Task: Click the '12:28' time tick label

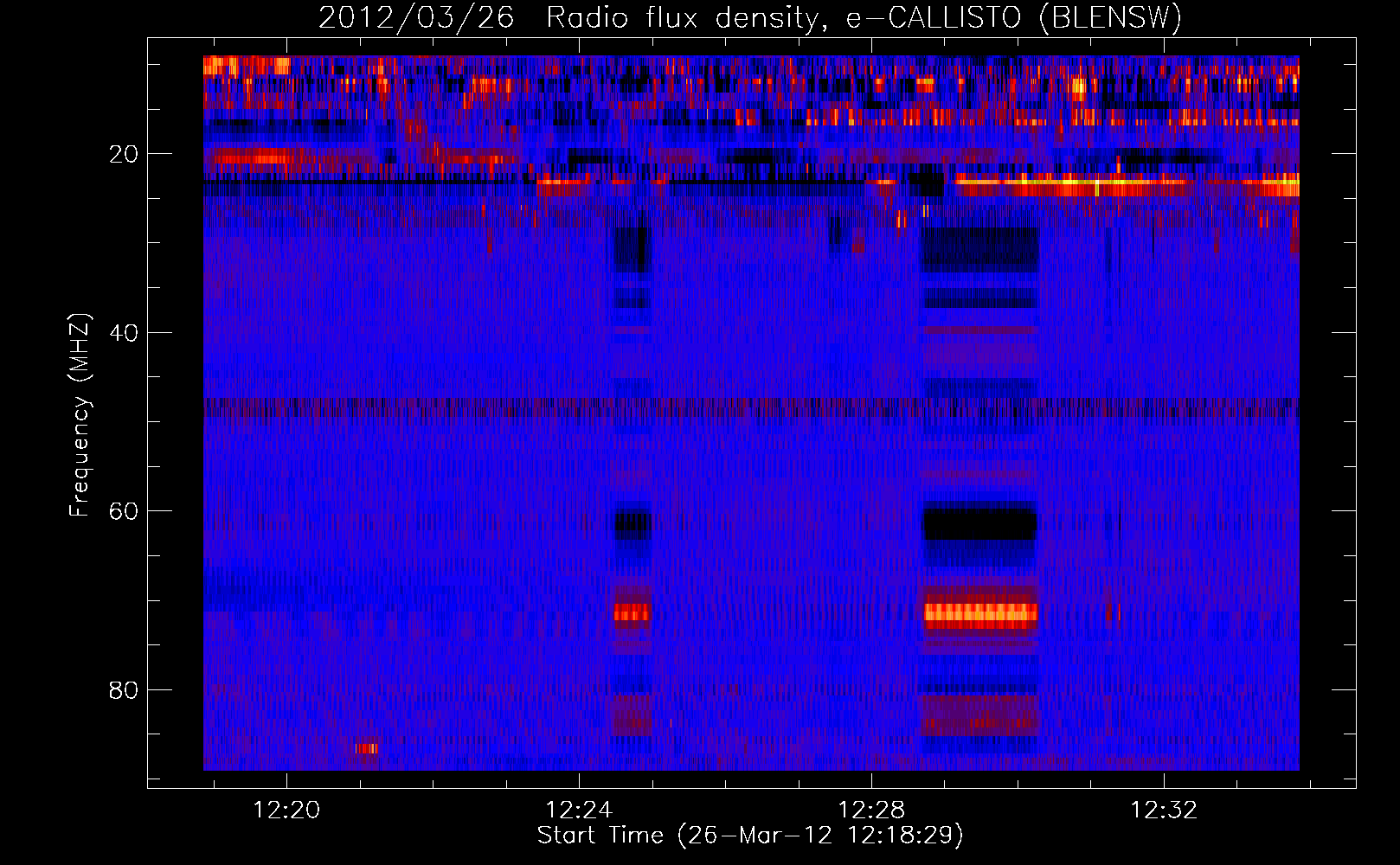Action: click(x=871, y=810)
